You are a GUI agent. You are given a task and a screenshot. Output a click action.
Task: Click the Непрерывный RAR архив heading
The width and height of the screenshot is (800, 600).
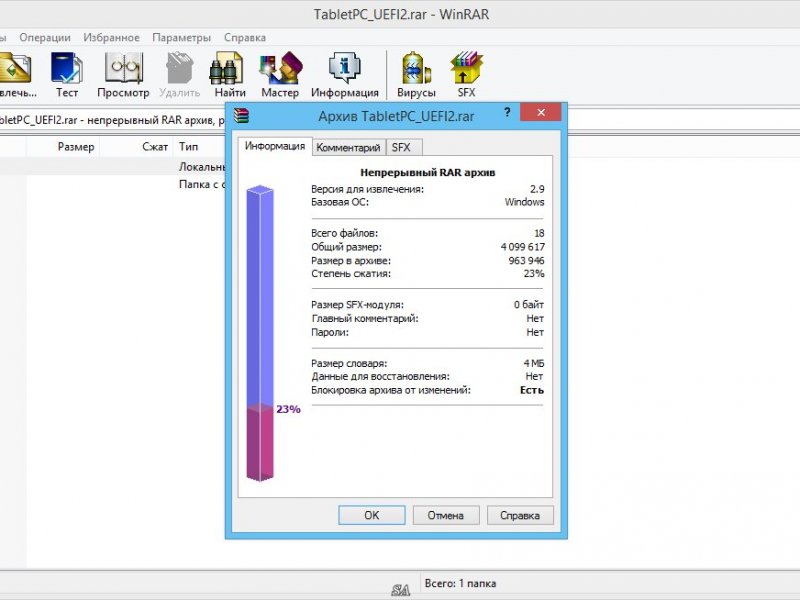tap(428, 172)
